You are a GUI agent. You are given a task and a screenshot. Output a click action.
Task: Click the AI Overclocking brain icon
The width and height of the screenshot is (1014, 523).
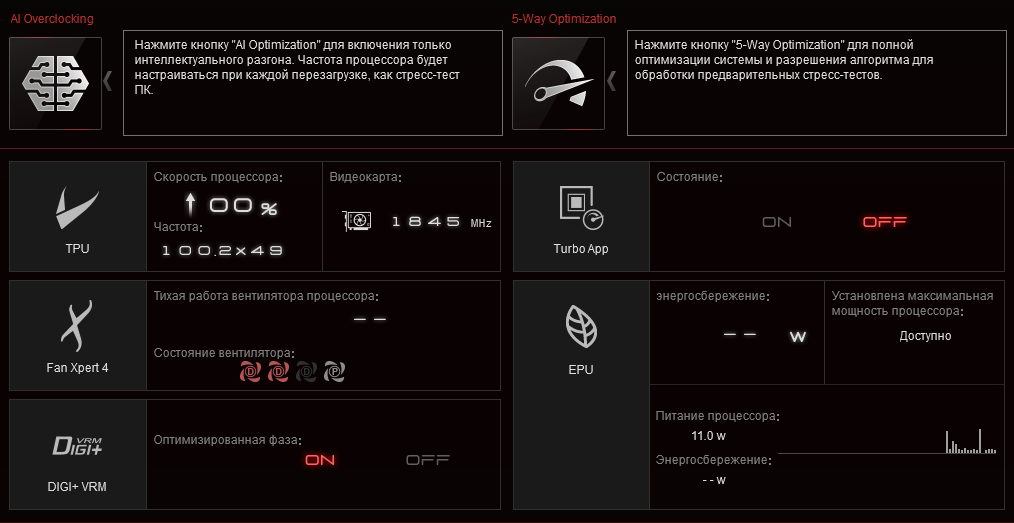56,83
